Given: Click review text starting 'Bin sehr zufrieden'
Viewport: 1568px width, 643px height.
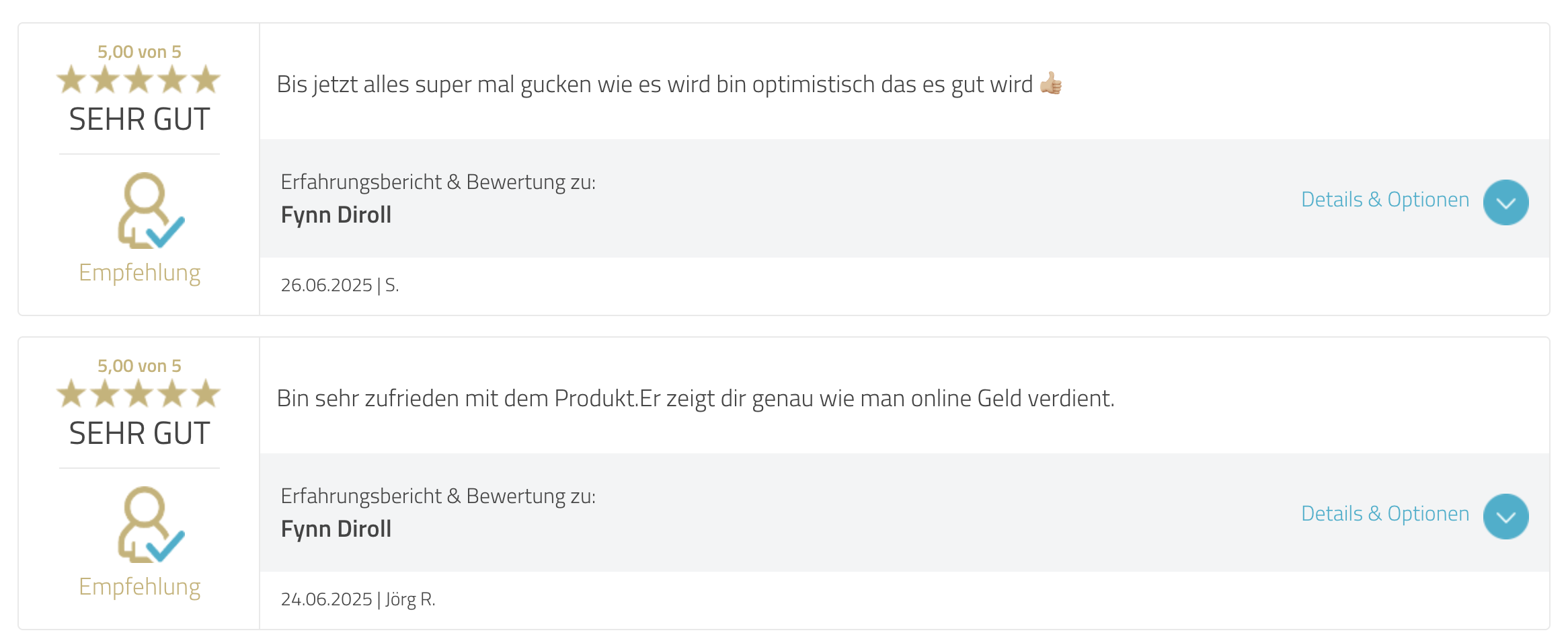Looking at the screenshot, I should 696,399.
